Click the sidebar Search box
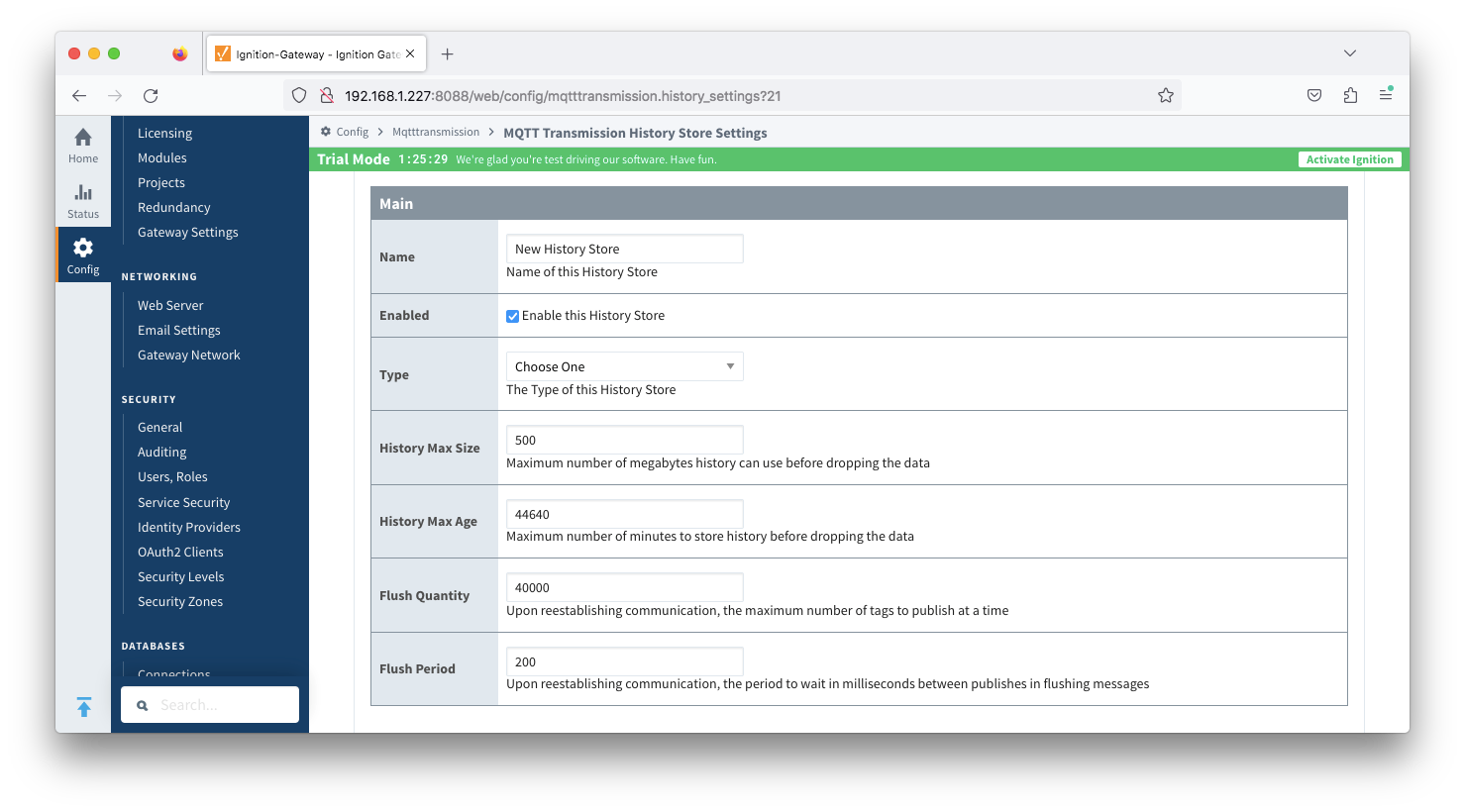 click(x=210, y=705)
